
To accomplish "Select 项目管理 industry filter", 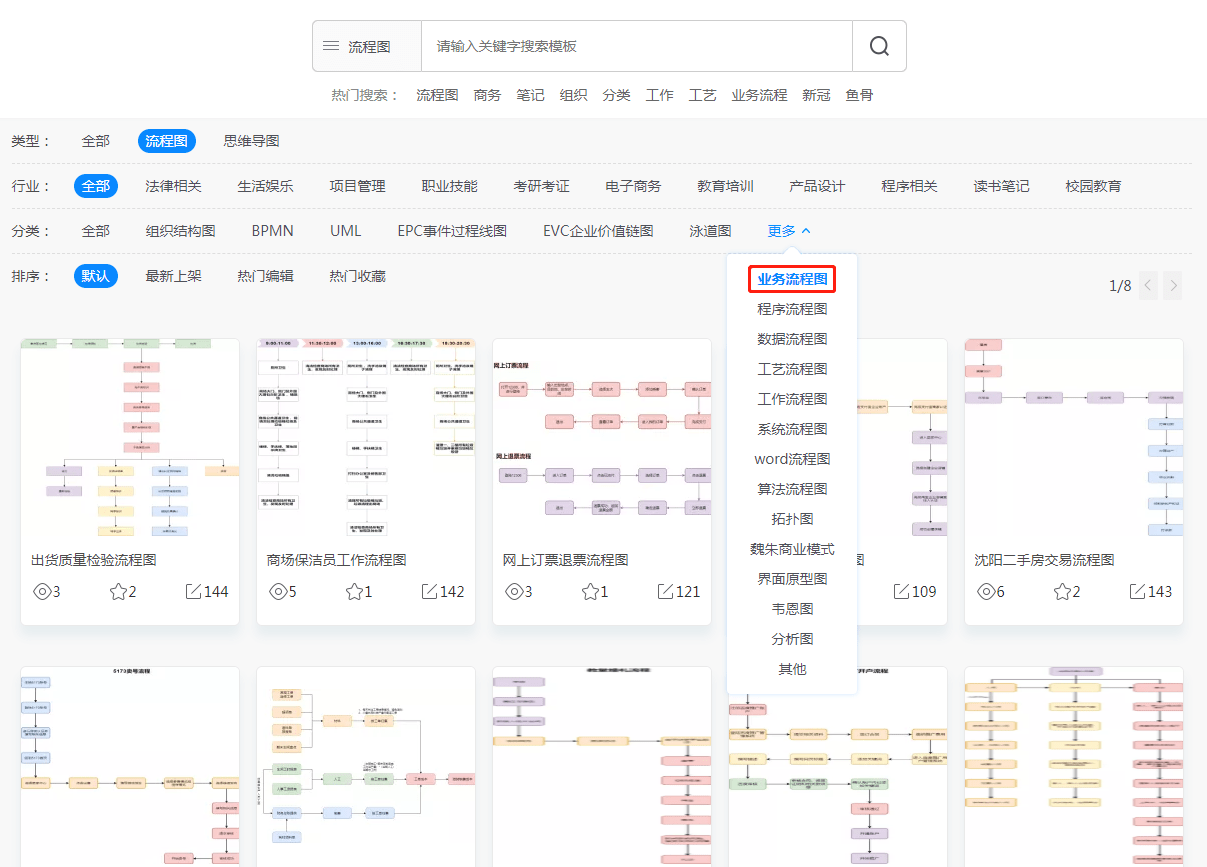I will (357, 186).
